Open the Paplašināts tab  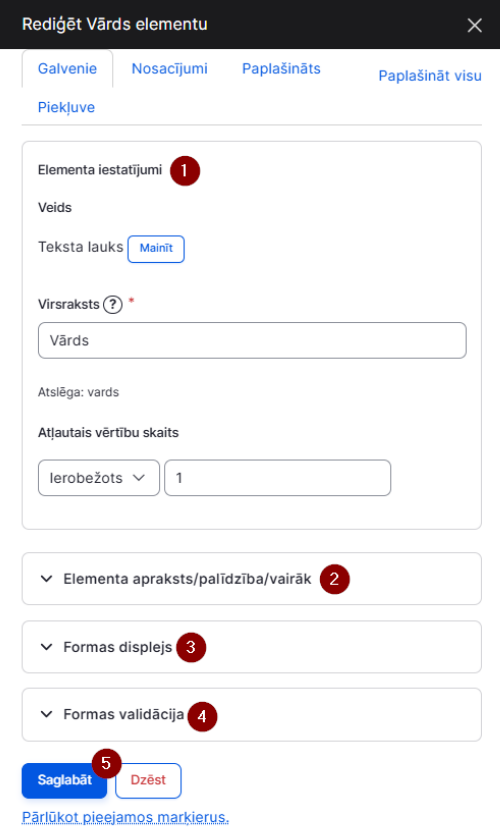[x=282, y=69]
